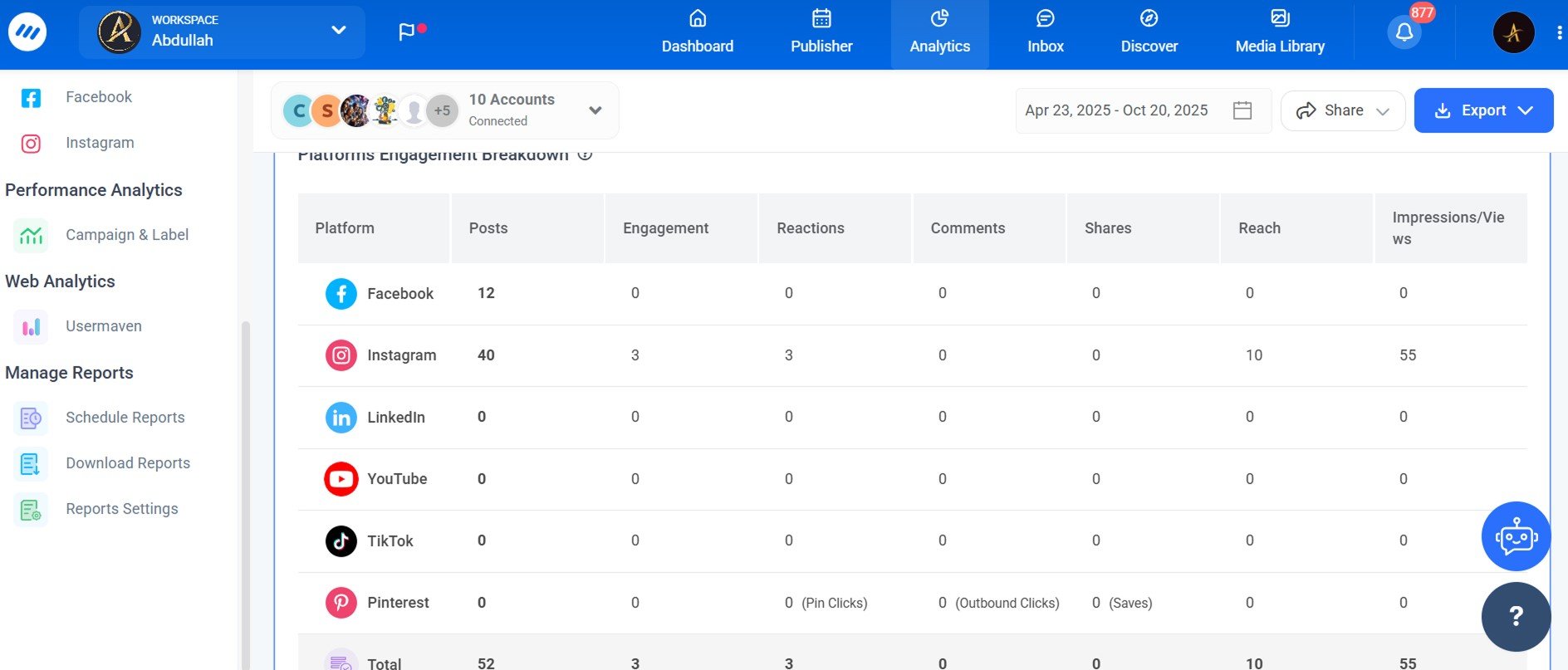
Task: Click the ContentStudio logo at top left
Action: 27,32
